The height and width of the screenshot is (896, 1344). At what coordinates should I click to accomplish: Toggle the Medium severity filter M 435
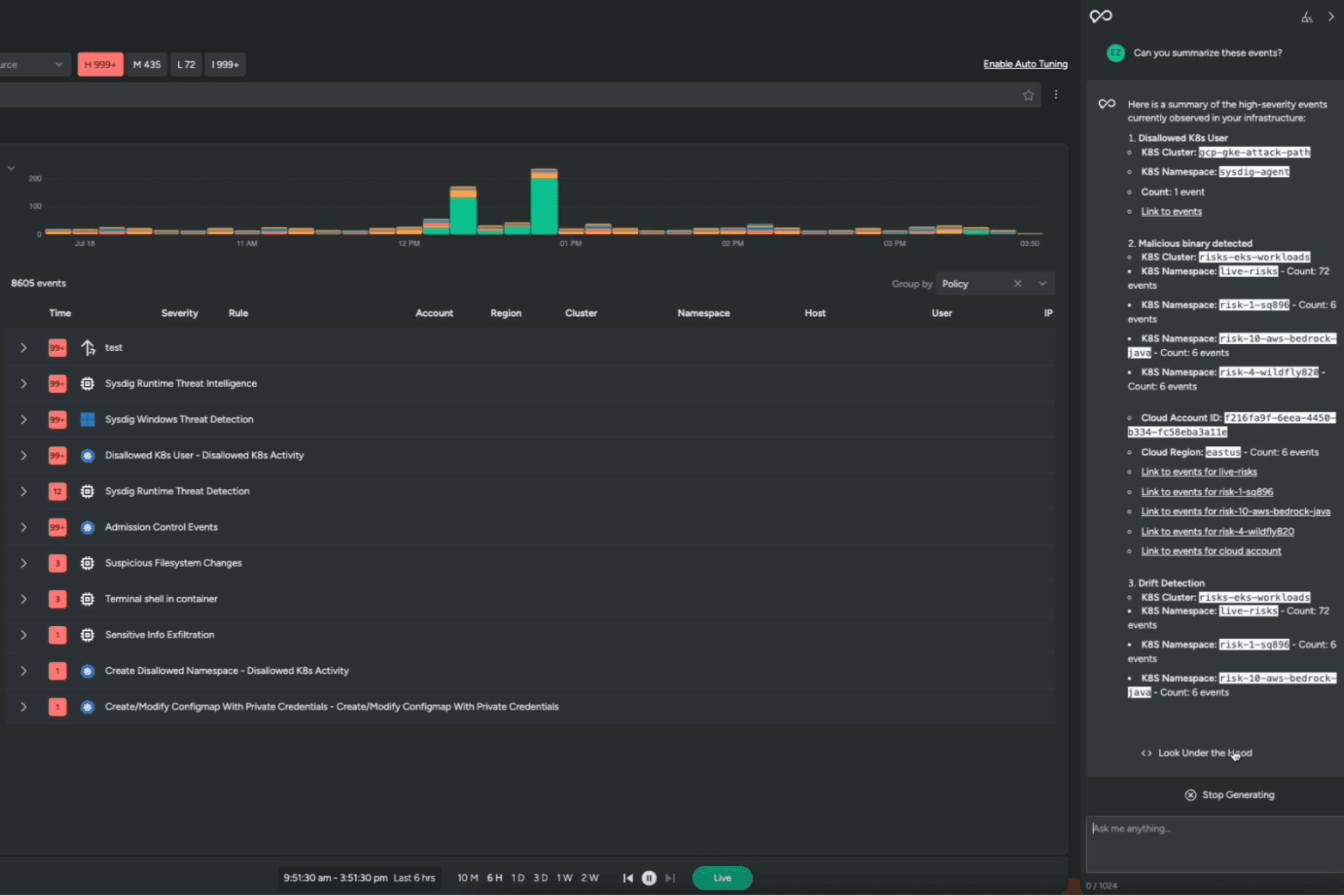point(147,64)
